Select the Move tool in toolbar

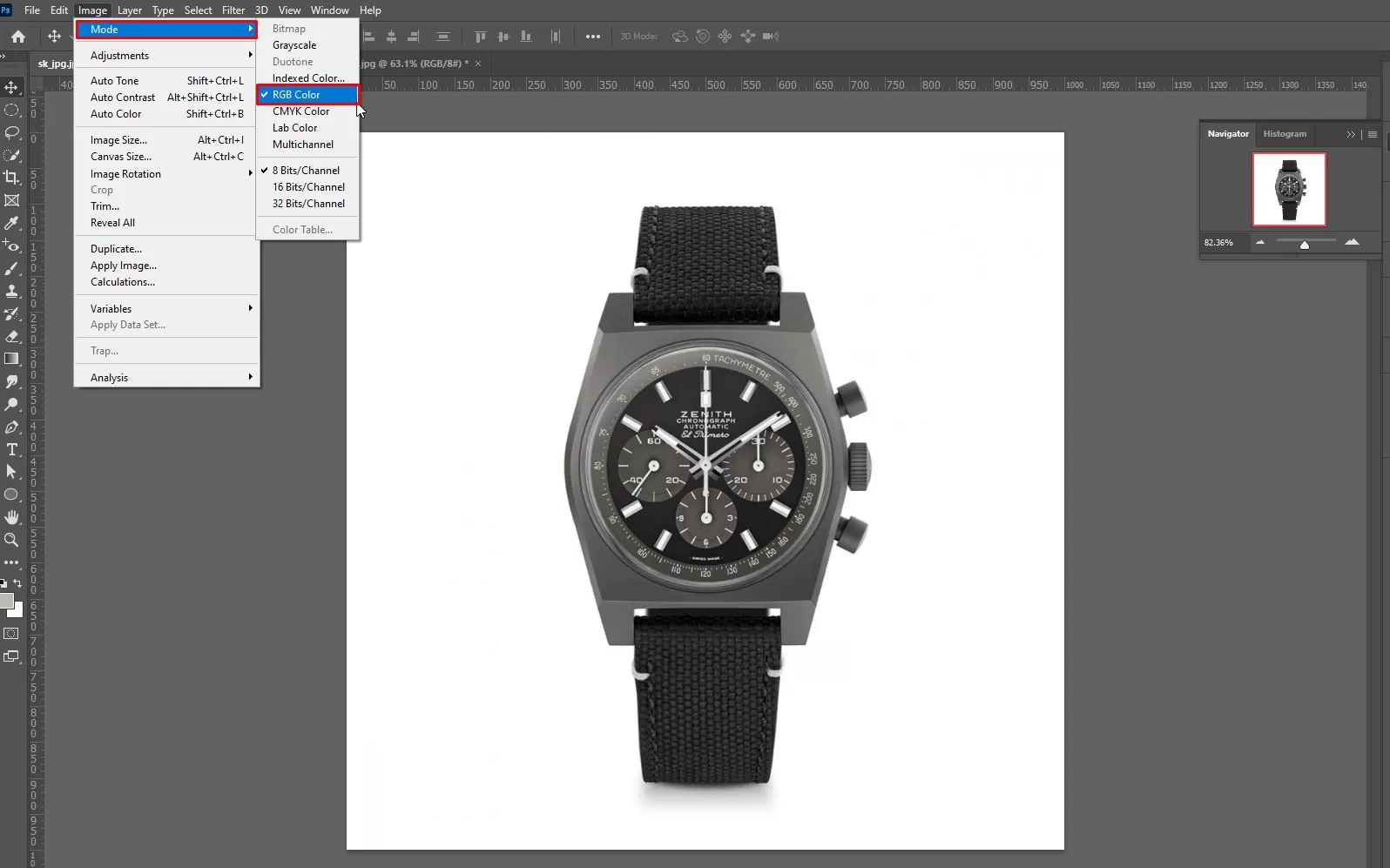pos(11,87)
